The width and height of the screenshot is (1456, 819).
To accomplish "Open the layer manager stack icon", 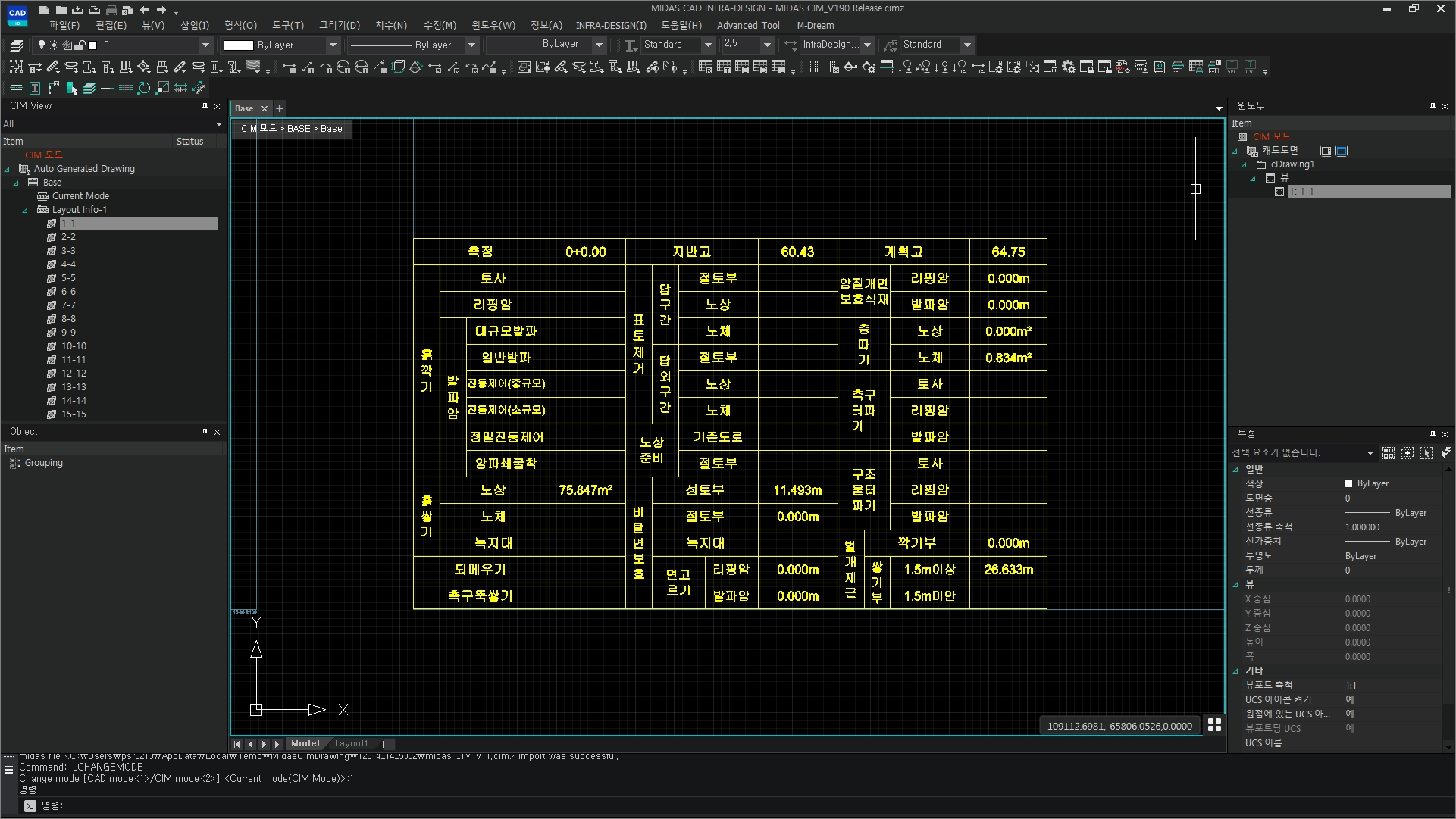I will click(x=17, y=45).
